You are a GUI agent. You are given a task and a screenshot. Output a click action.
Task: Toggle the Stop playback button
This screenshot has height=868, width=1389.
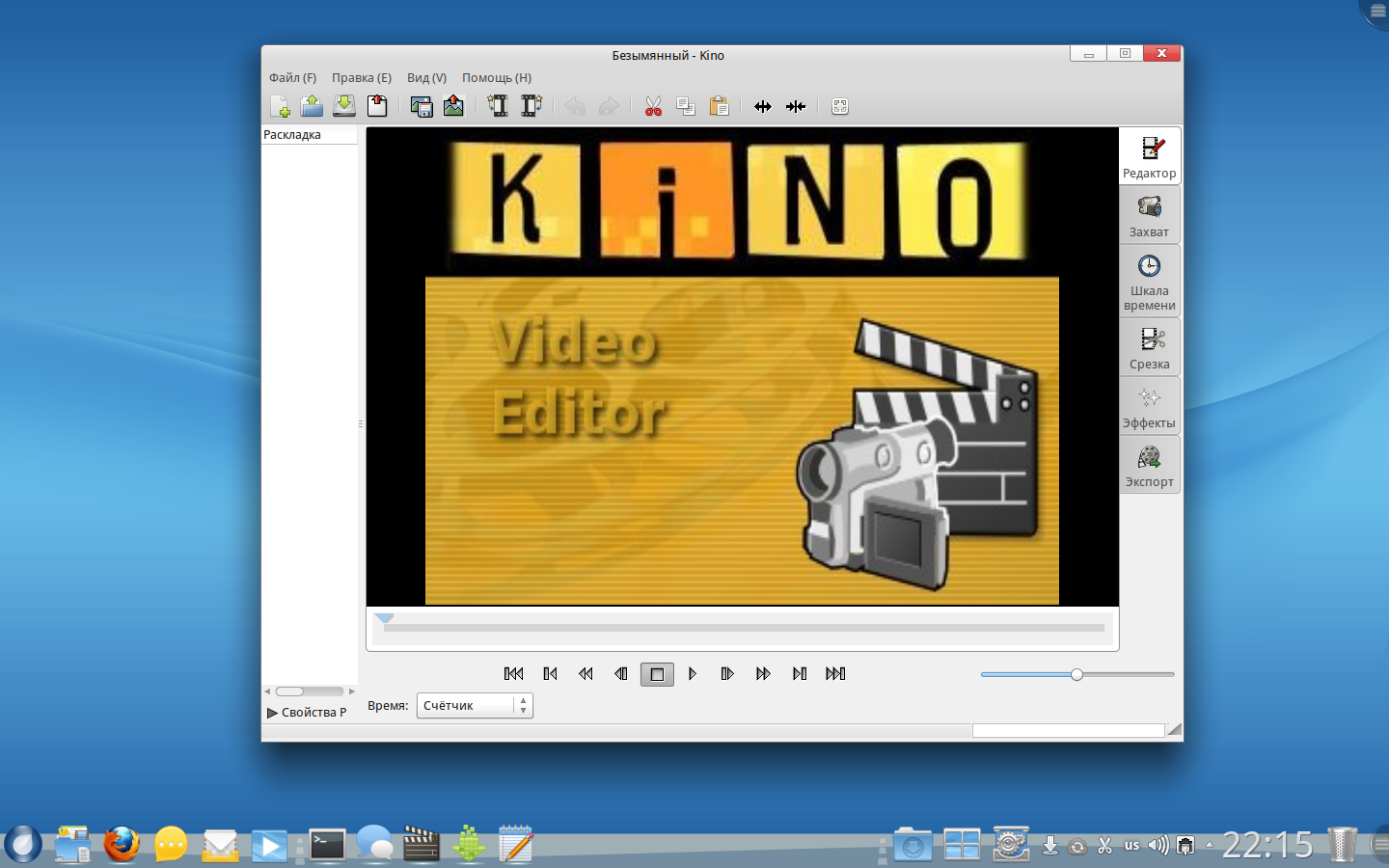tap(657, 674)
